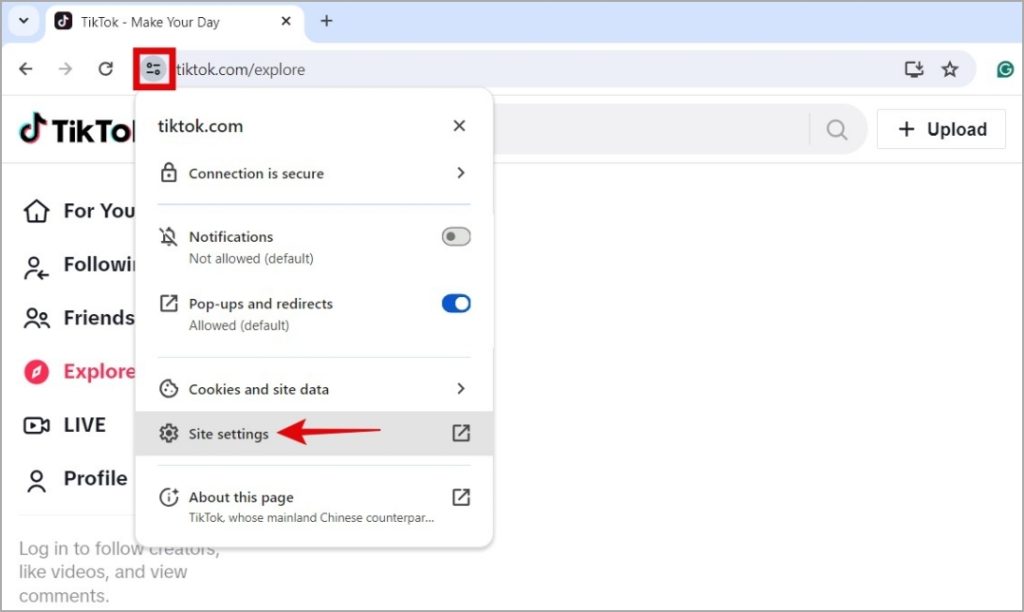Open About this page
This screenshot has width=1024, height=612.
[313, 506]
